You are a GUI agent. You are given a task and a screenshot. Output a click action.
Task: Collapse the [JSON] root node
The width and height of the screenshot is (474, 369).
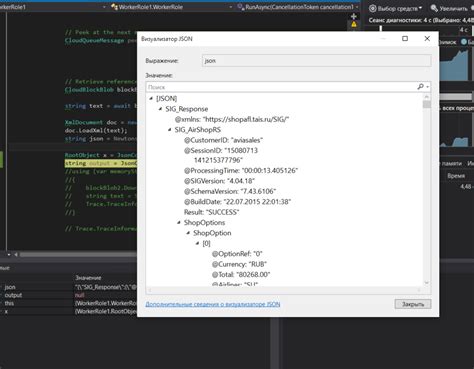151,98
